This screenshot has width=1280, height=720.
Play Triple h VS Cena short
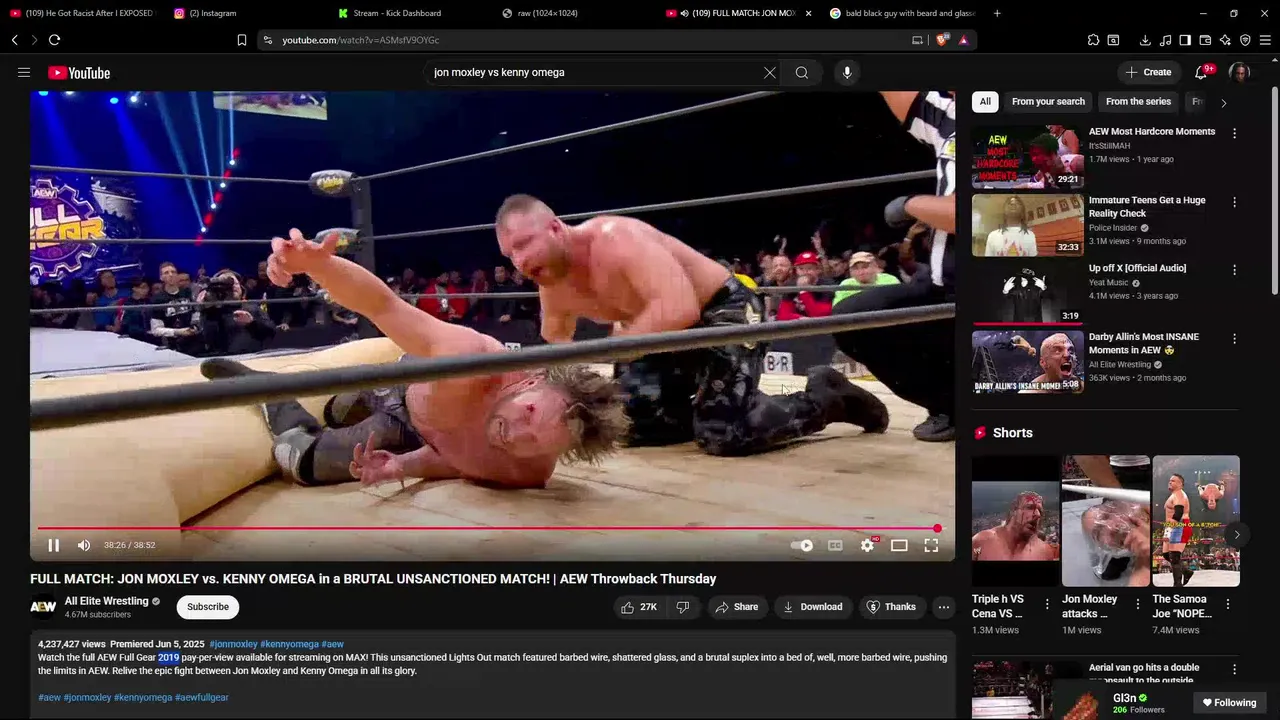coord(1015,521)
